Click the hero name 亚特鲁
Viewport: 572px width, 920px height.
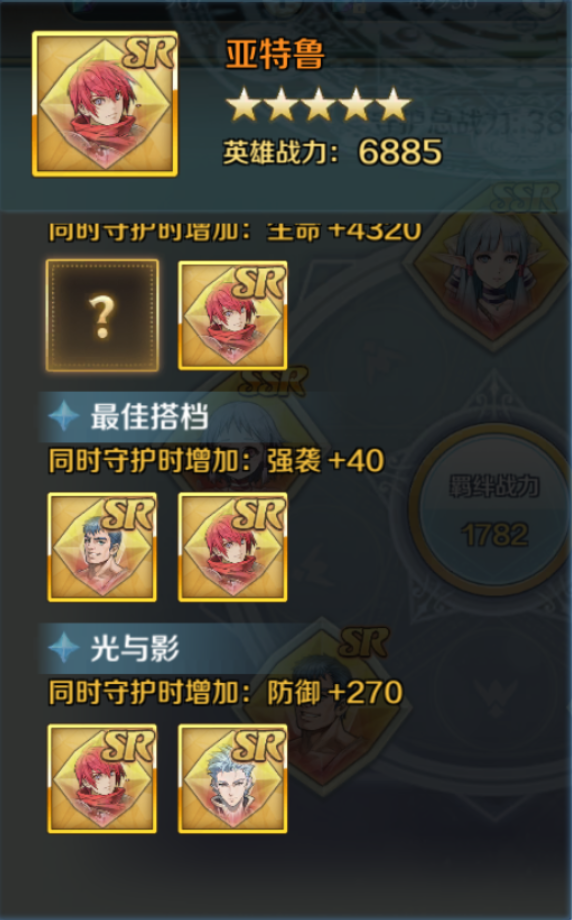tap(275, 56)
